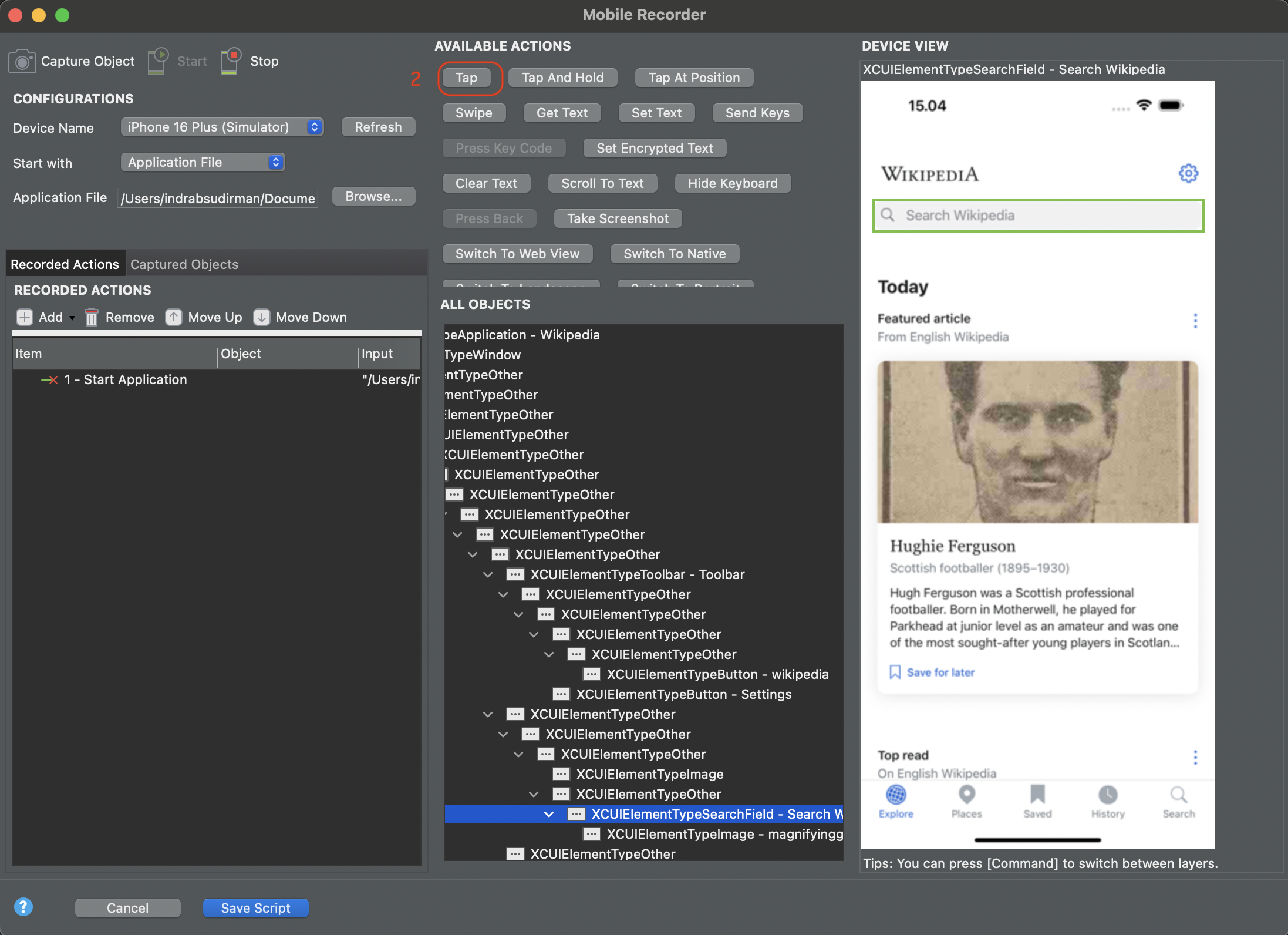Viewport: 1288px width, 935px height.
Task: Collapse the XCUIElementTypeToolbar - Toolbar node
Action: point(488,574)
